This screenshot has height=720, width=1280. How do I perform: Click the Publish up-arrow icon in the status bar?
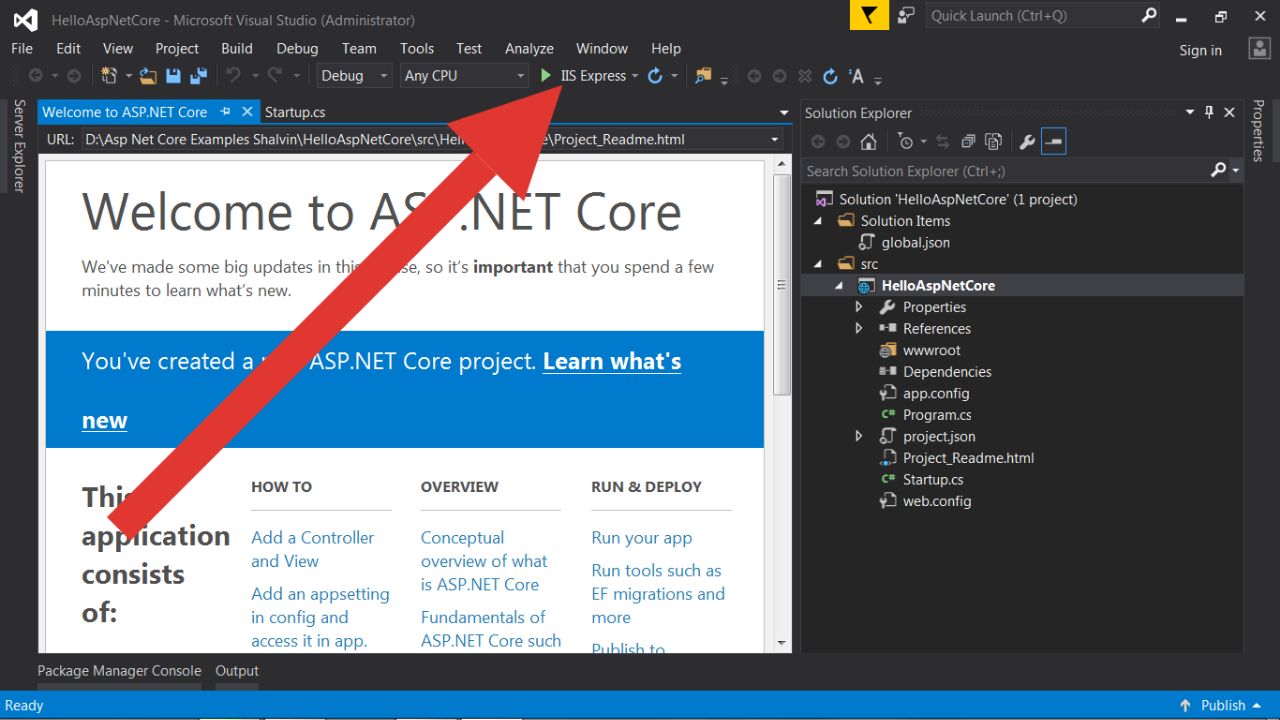click(1185, 705)
